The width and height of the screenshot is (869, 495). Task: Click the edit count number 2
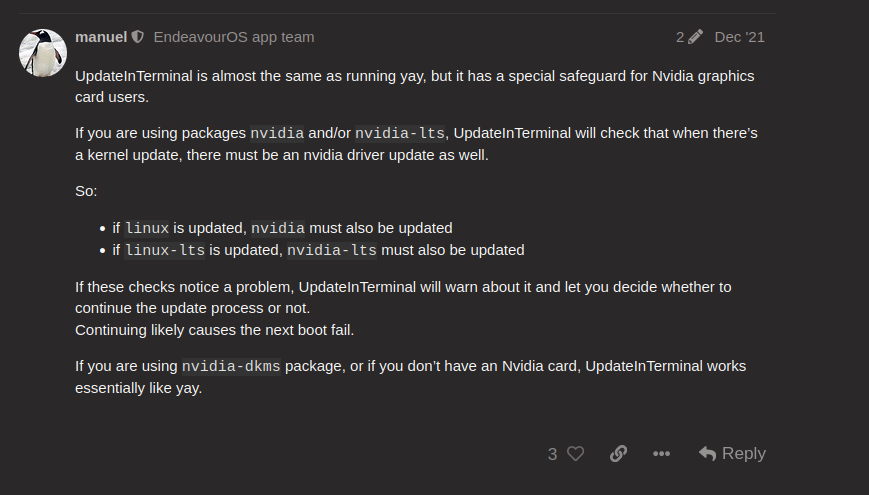680,37
